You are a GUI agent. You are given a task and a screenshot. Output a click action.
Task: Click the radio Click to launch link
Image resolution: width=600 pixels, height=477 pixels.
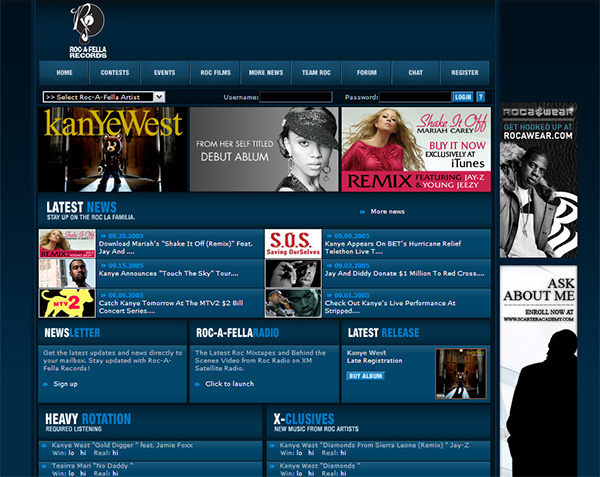coord(230,384)
